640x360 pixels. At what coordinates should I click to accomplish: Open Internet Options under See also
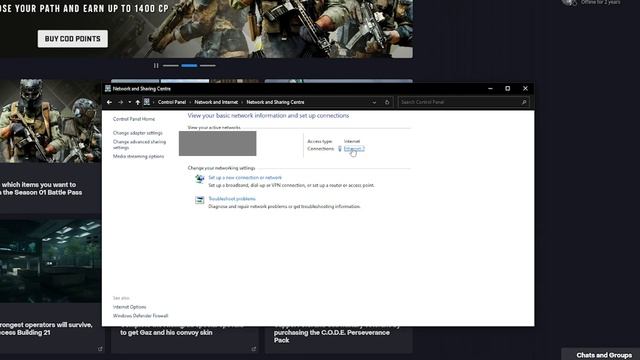(x=129, y=307)
